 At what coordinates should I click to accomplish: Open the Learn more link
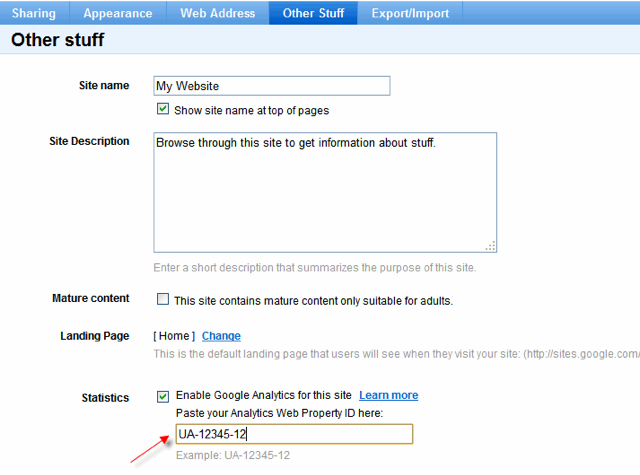click(389, 395)
